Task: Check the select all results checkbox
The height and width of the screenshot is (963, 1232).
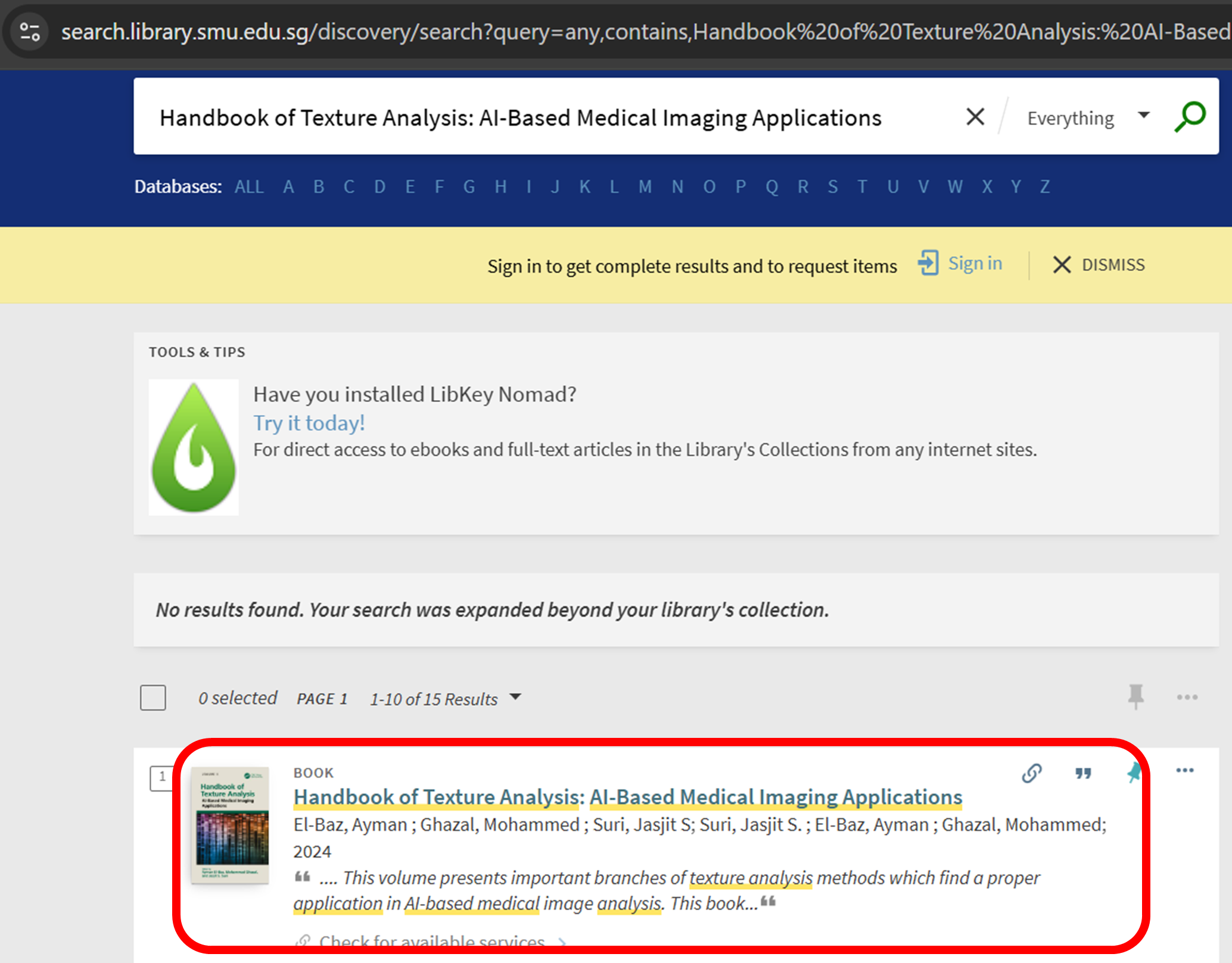Action: pos(153,697)
